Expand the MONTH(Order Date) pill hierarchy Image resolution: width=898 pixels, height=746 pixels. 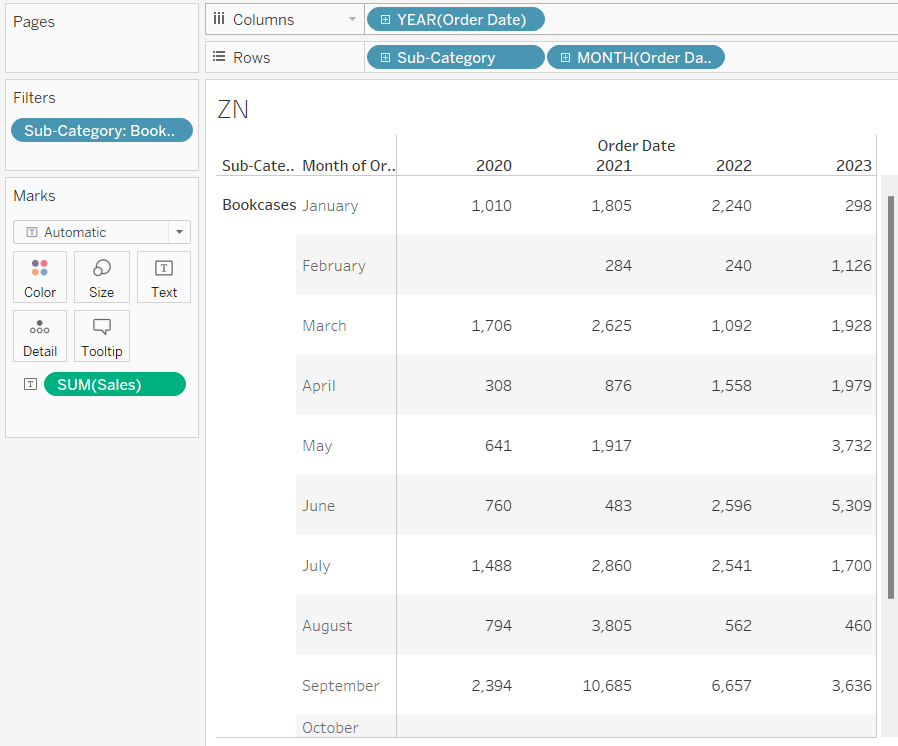565,57
